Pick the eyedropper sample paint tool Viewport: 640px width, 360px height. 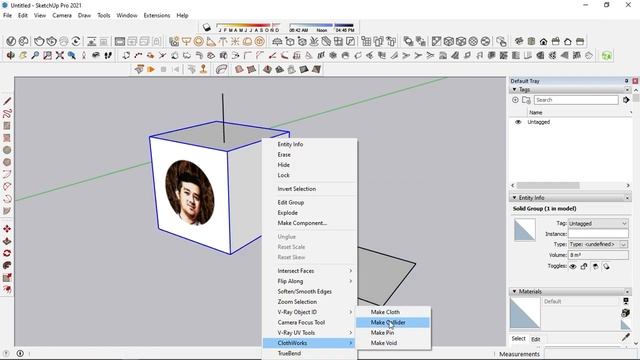click(x=626, y=337)
